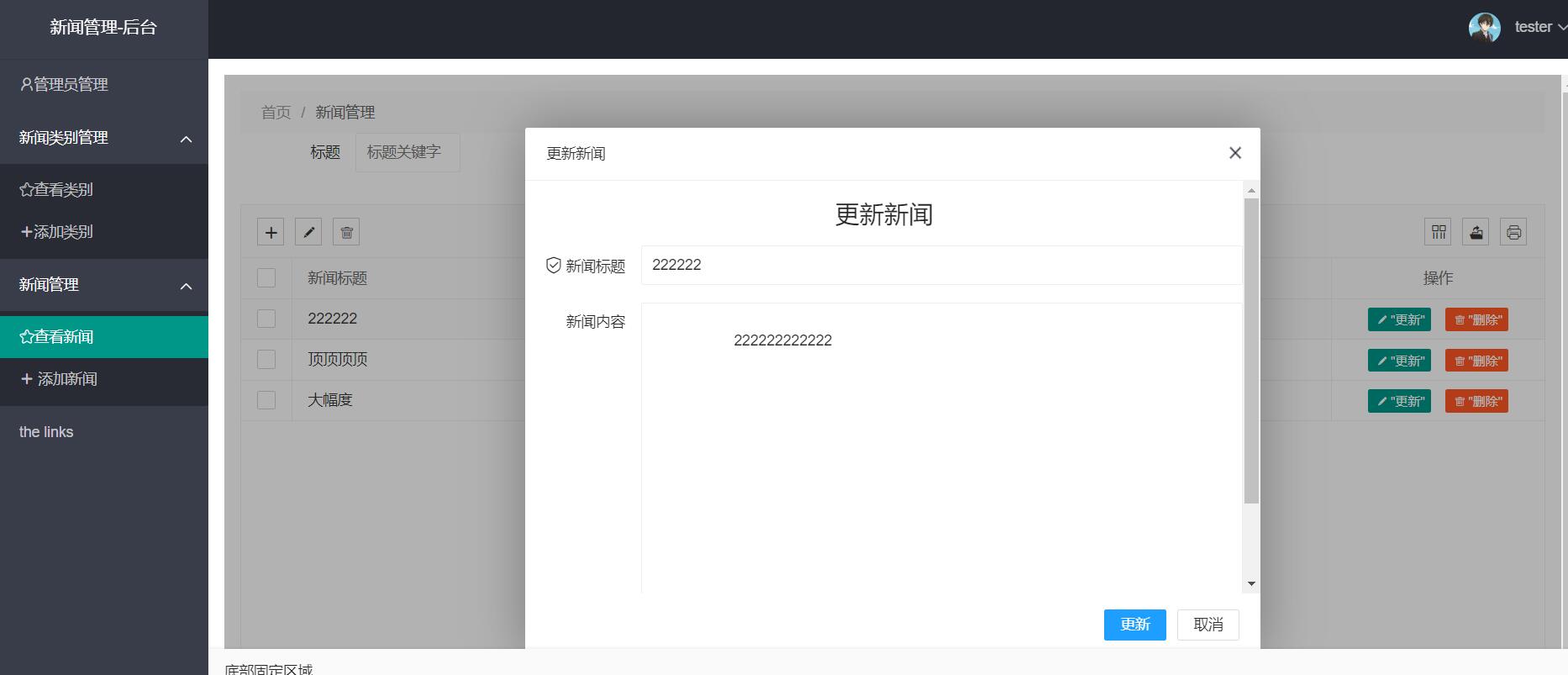This screenshot has width=1568, height=675.
Task: Click the 新闻标题 input field
Action: pos(941,265)
